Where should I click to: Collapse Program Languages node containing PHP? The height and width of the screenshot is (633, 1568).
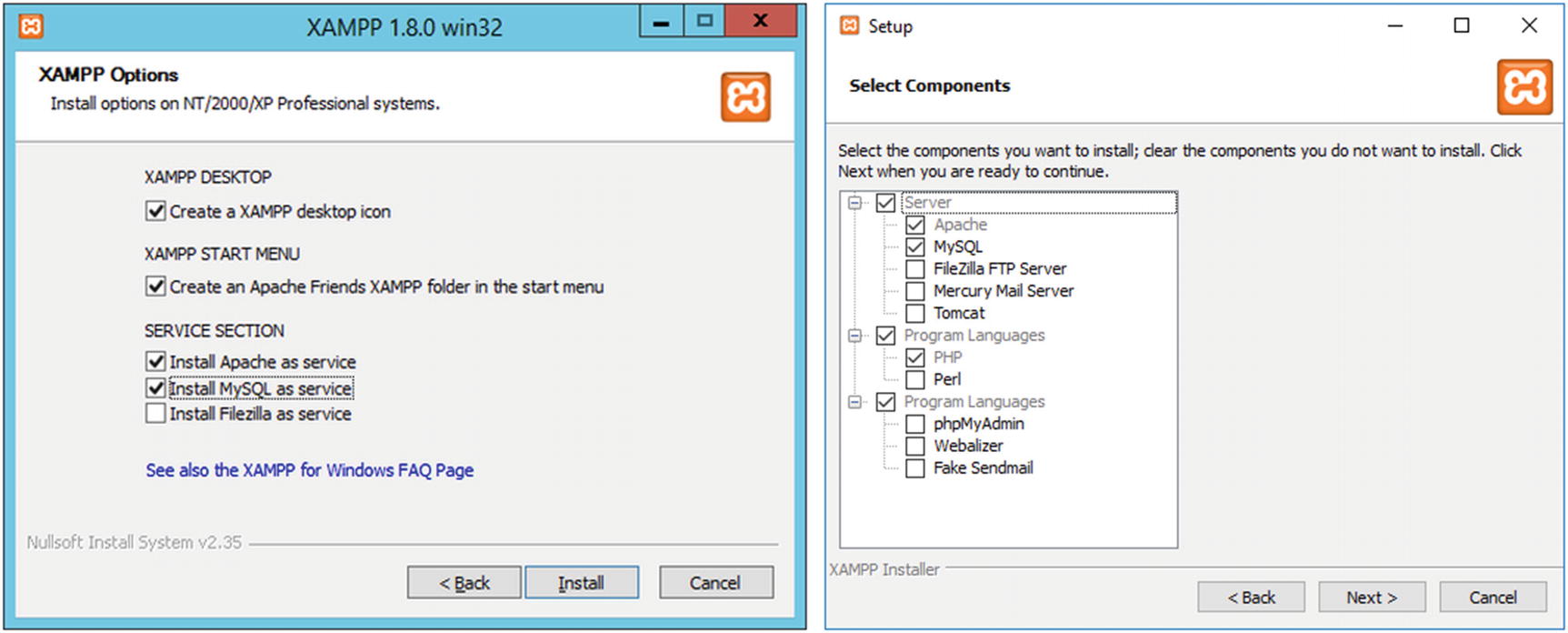point(854,336)
